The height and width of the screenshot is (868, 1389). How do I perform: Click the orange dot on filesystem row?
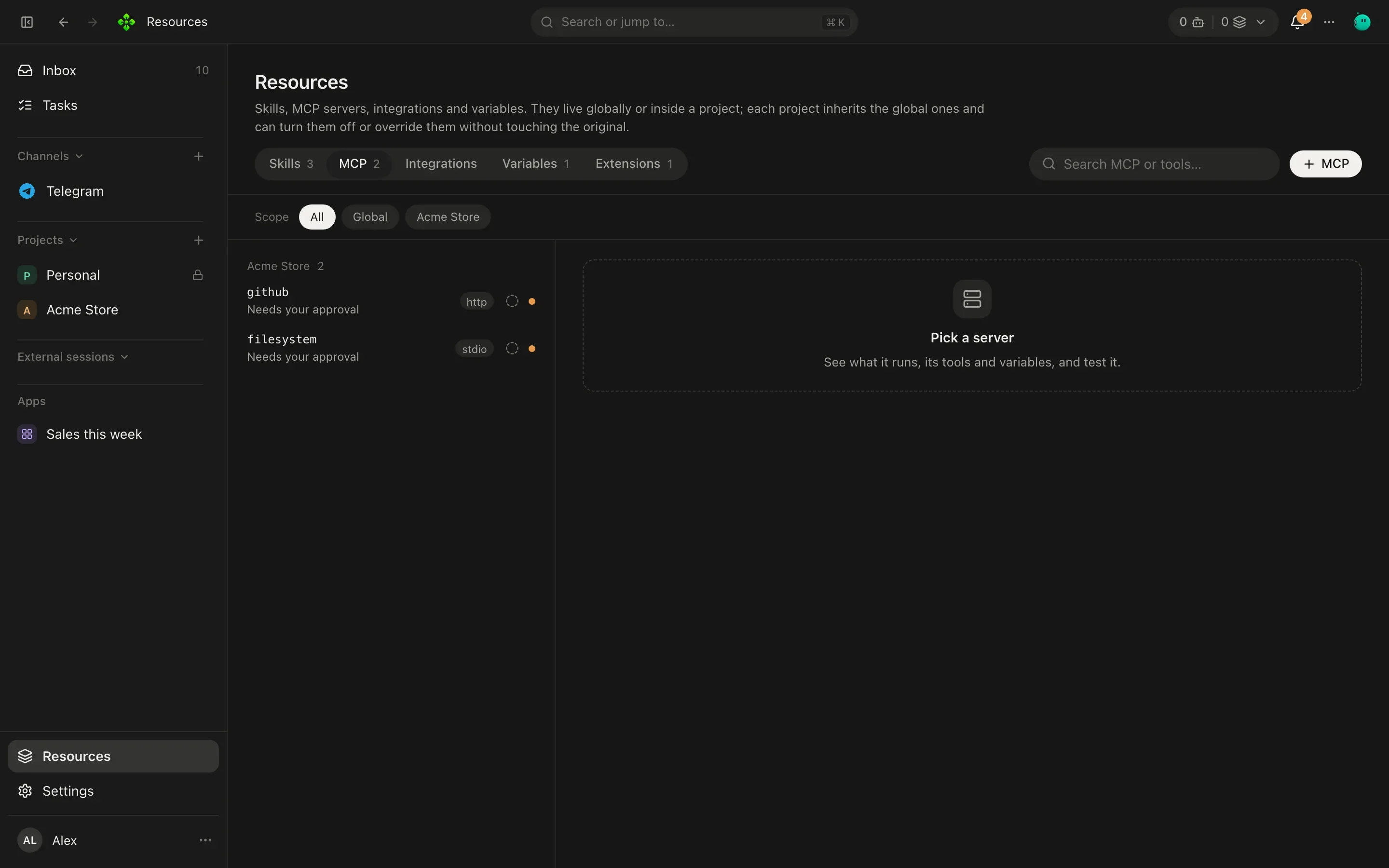point(532,349)
